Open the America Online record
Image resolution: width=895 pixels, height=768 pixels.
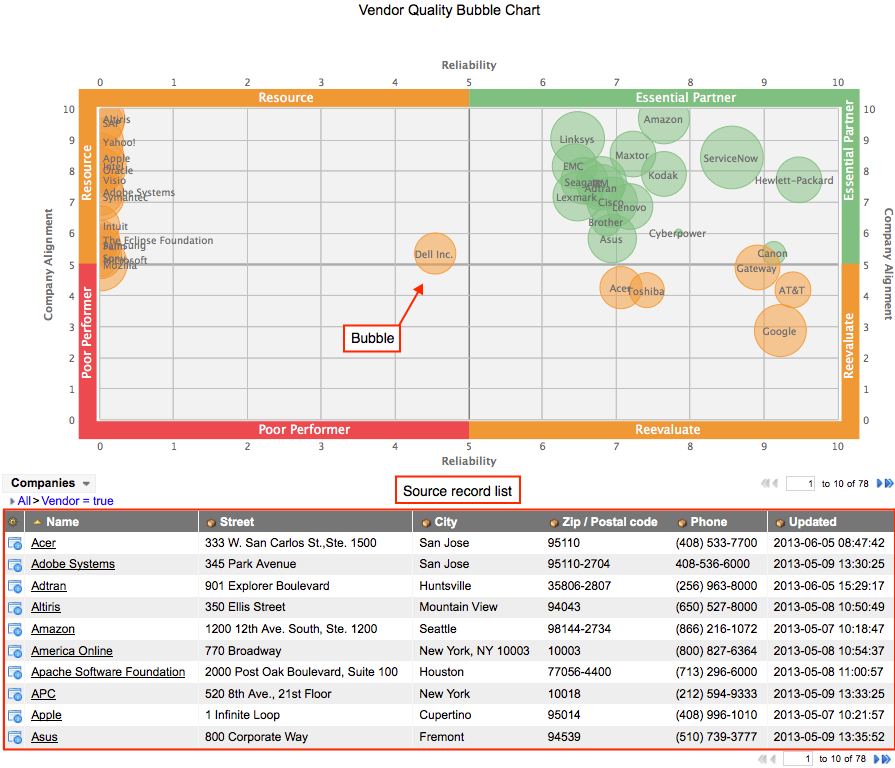pos(72,651)
